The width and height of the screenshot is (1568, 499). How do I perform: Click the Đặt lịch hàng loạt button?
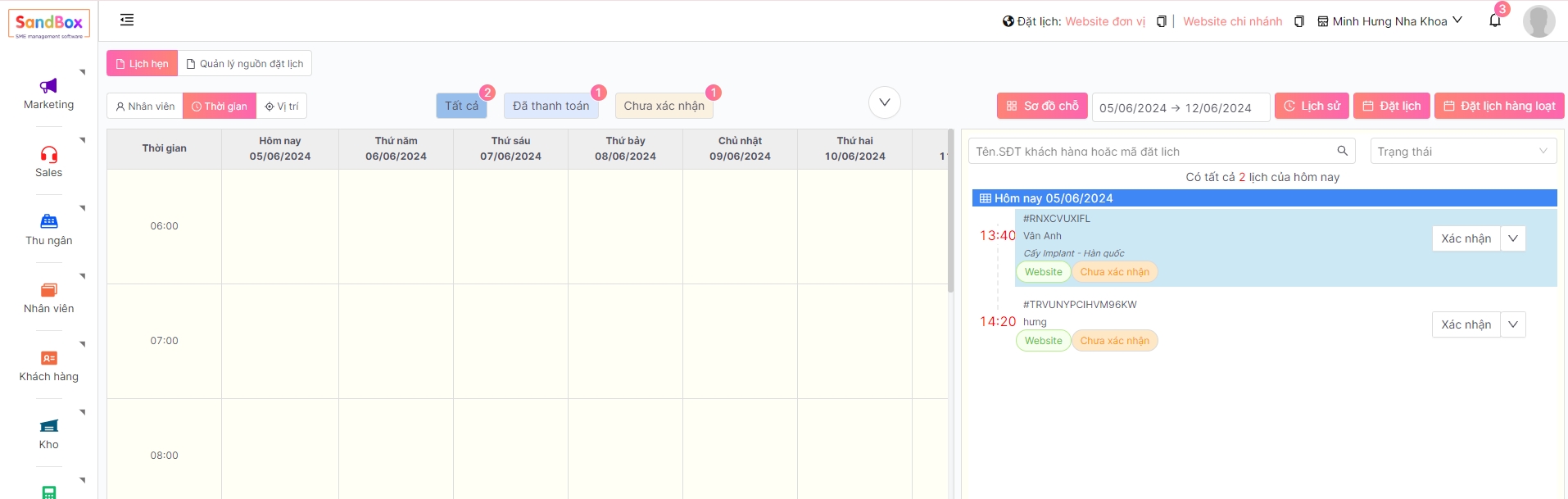(1498, 106)
